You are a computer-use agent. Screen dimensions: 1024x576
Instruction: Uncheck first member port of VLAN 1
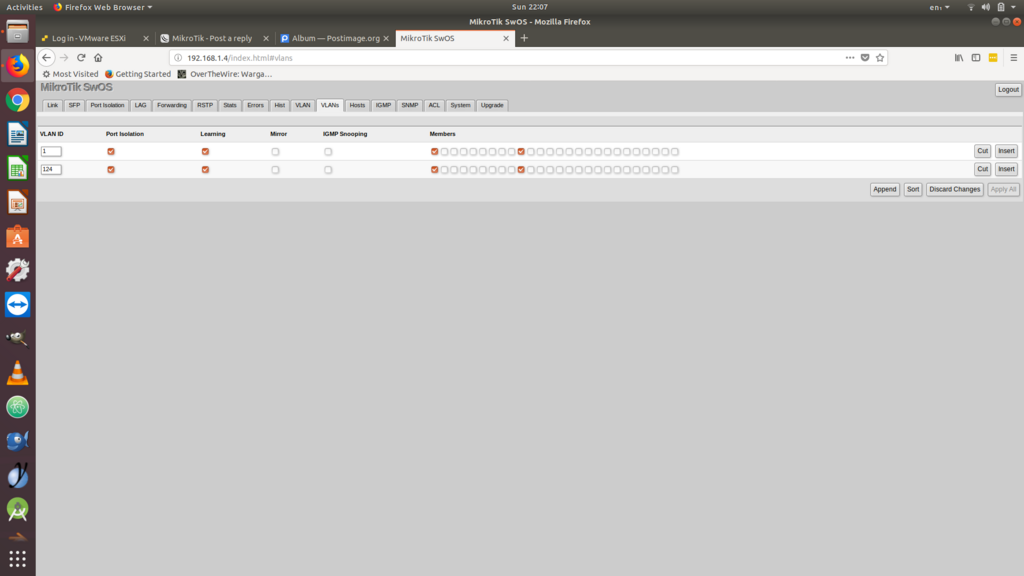pyautogui.click(x=435, y=152)
